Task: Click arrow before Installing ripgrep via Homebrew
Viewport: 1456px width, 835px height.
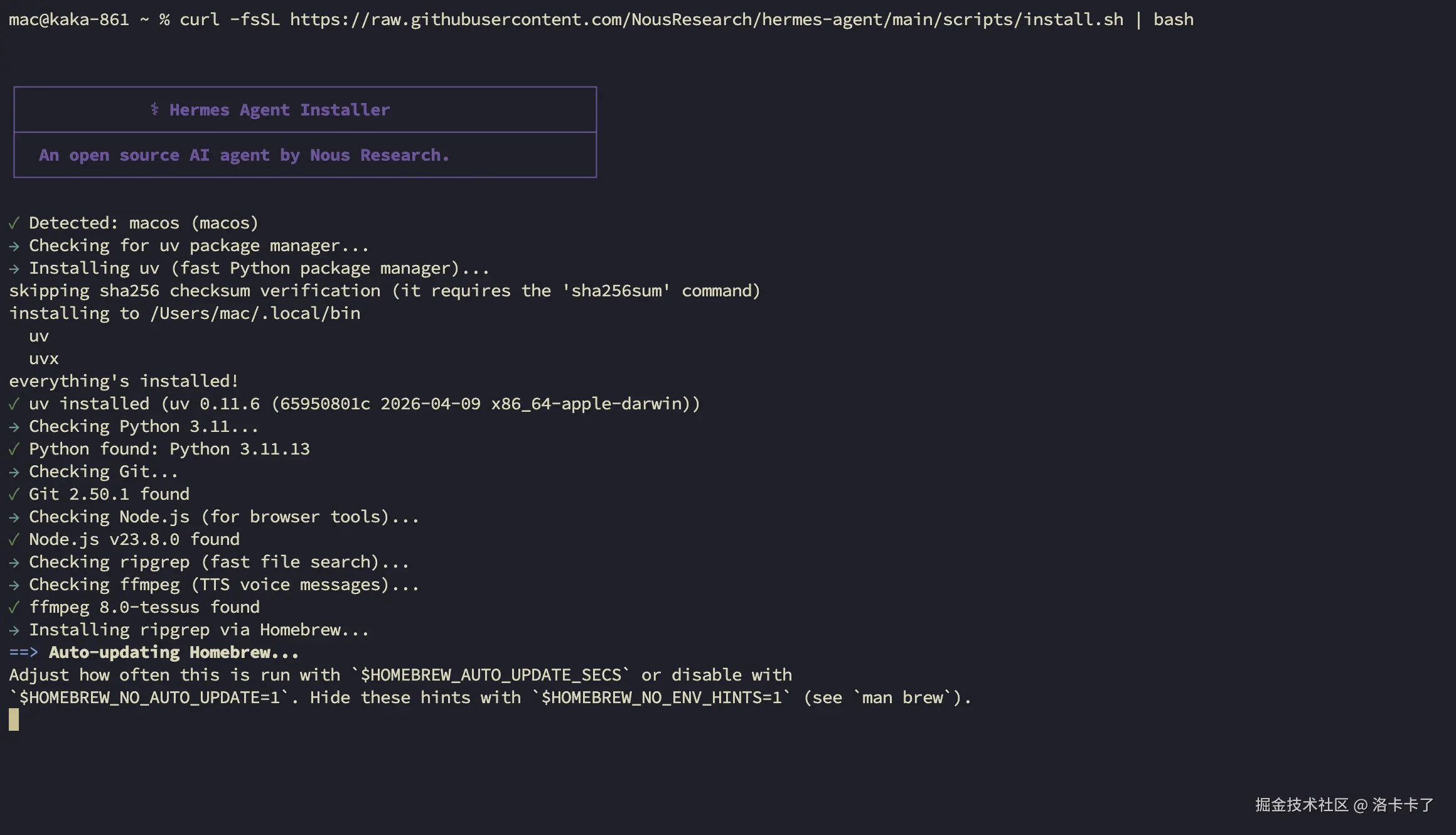Action: tap(14, 630)
